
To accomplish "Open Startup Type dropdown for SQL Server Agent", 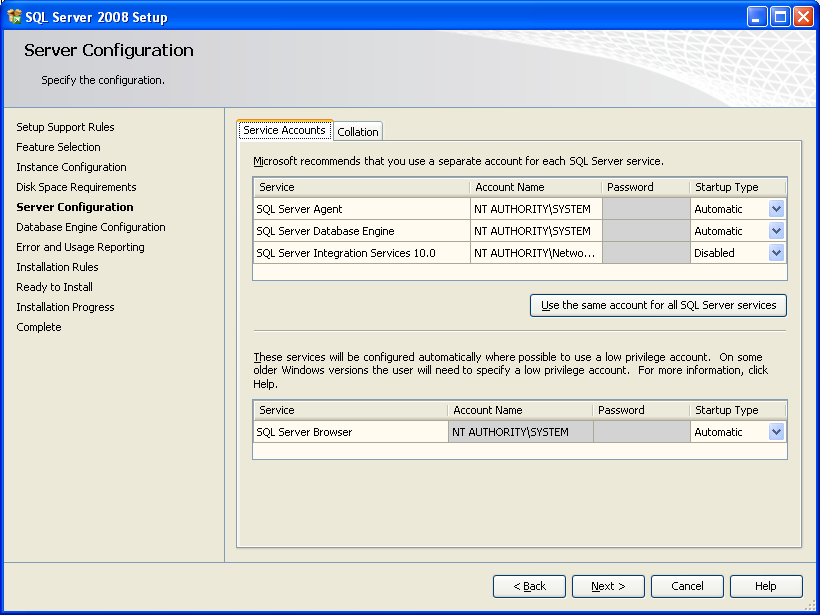I will click(776, 209).
